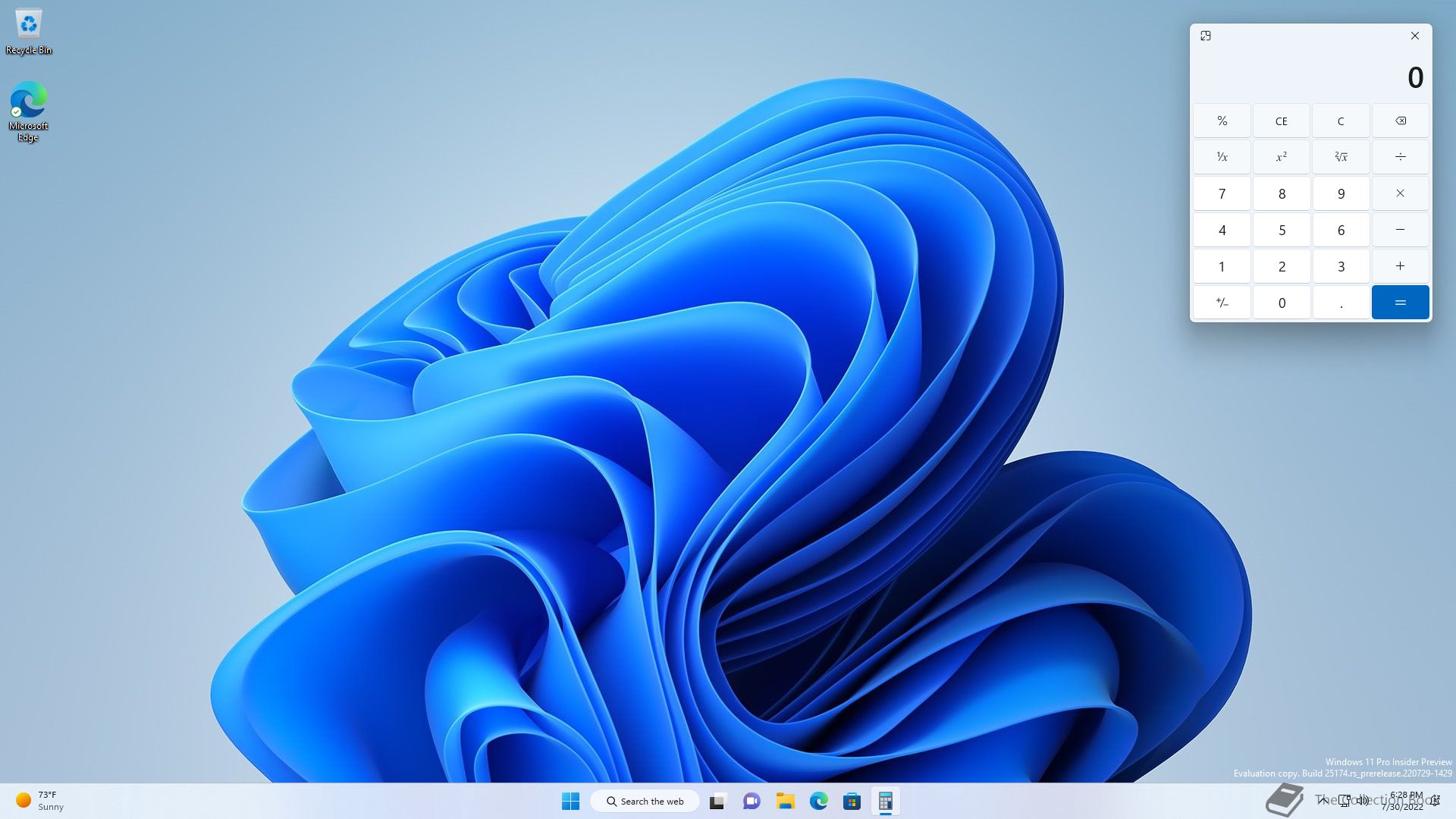
Task: Click the CE clear entry button
Action: pos(1281,121)
